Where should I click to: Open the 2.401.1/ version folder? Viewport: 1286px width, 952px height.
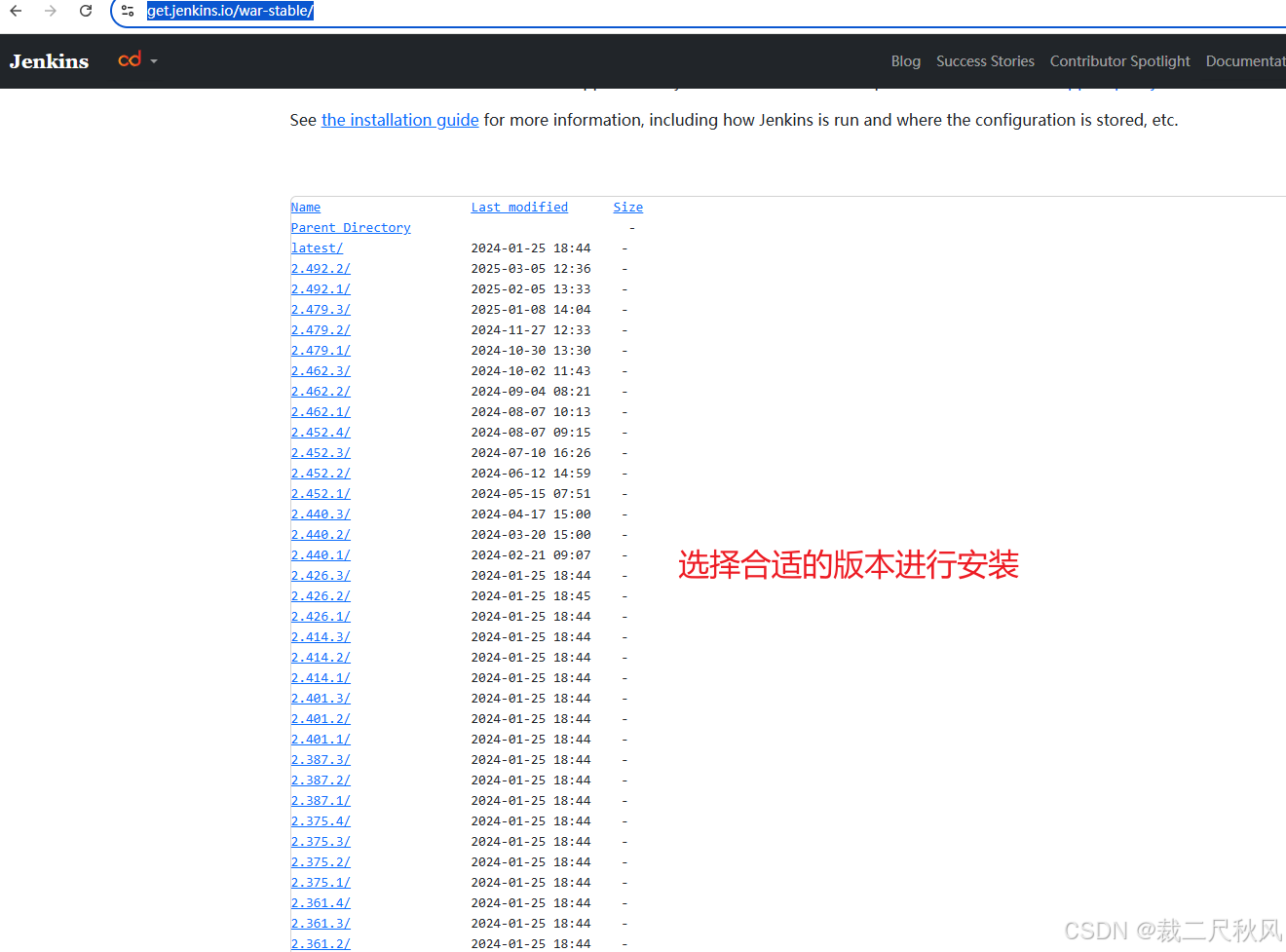321,740
